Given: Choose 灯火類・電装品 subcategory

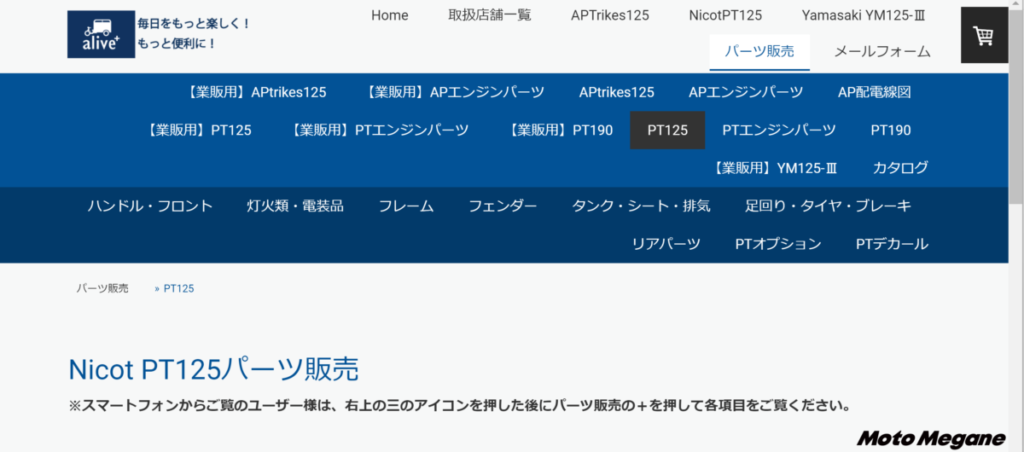Looking at the screenshot, I should click(295, 206).
